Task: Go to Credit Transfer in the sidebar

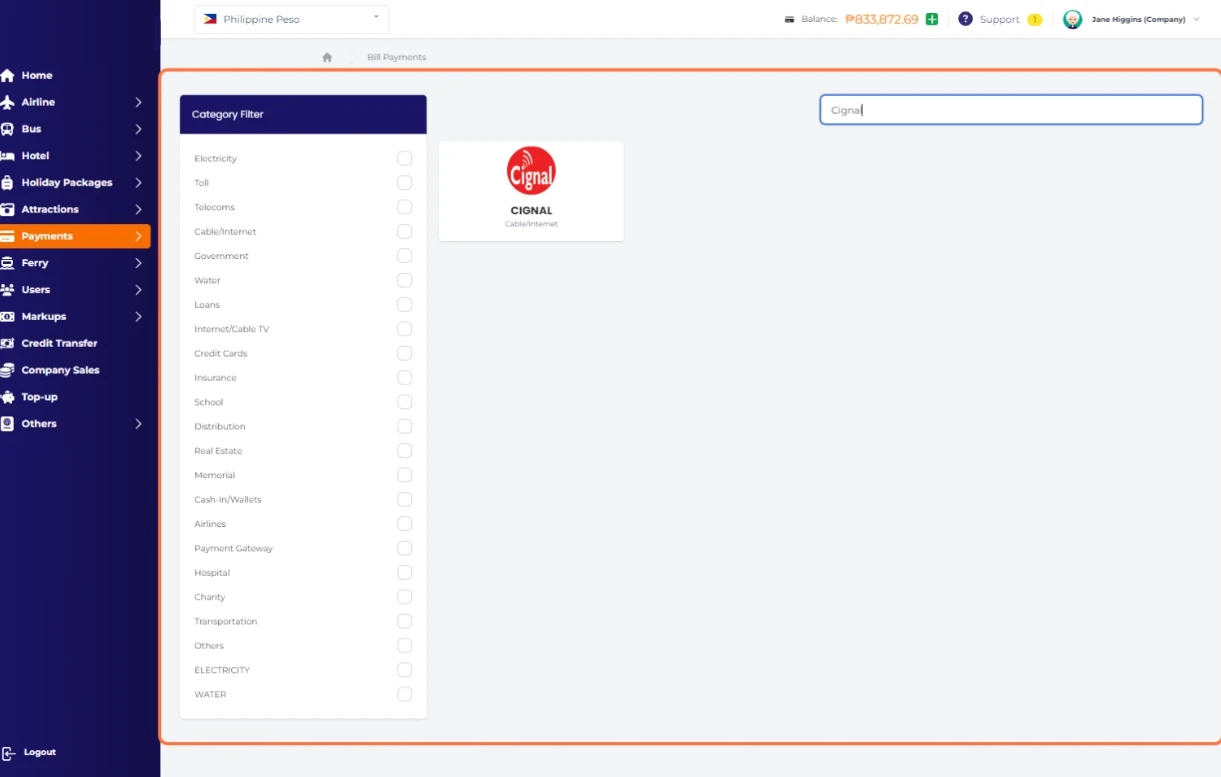Action: (x=59, y=343)
